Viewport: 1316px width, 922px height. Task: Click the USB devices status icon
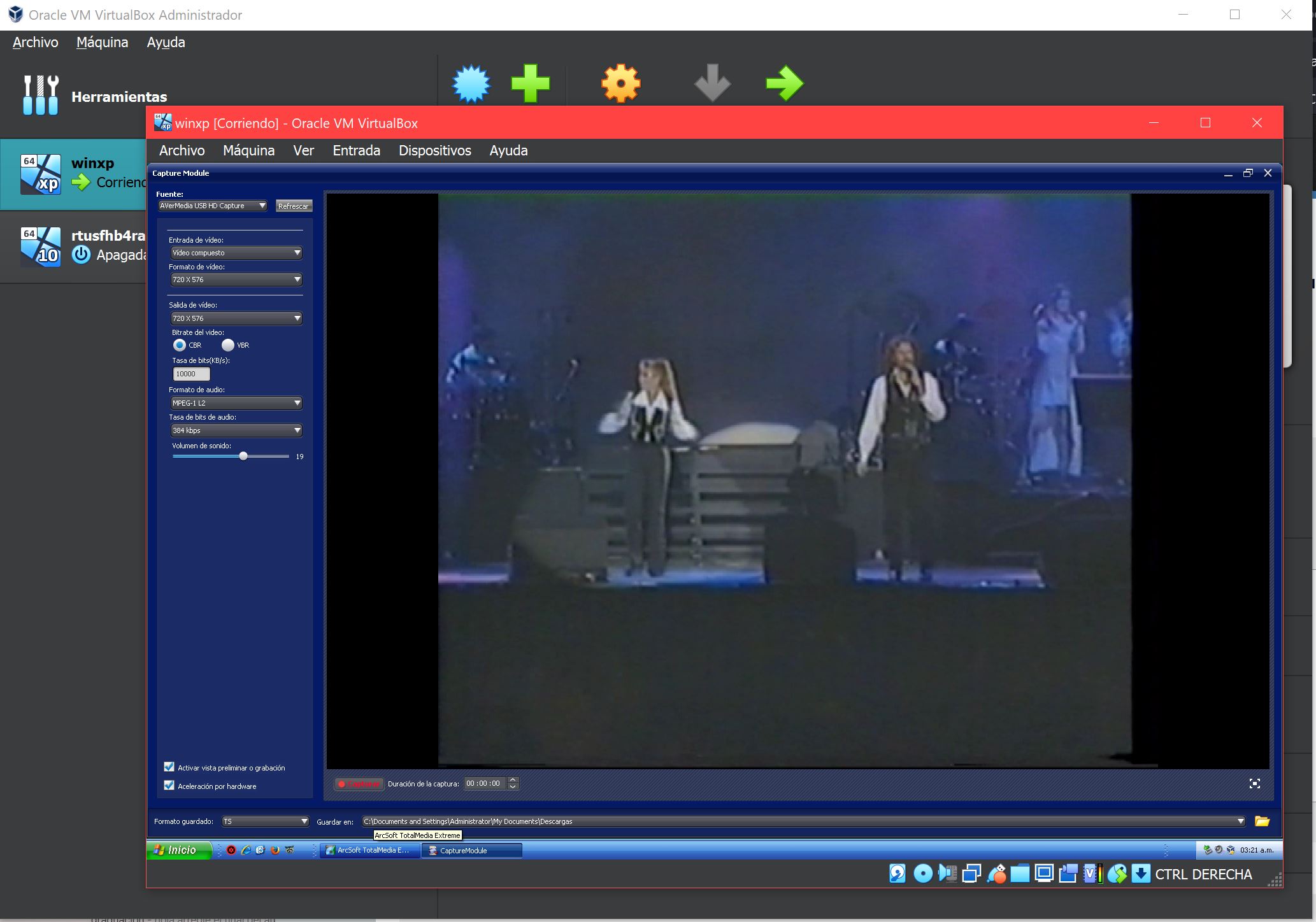tap(996, 874)
